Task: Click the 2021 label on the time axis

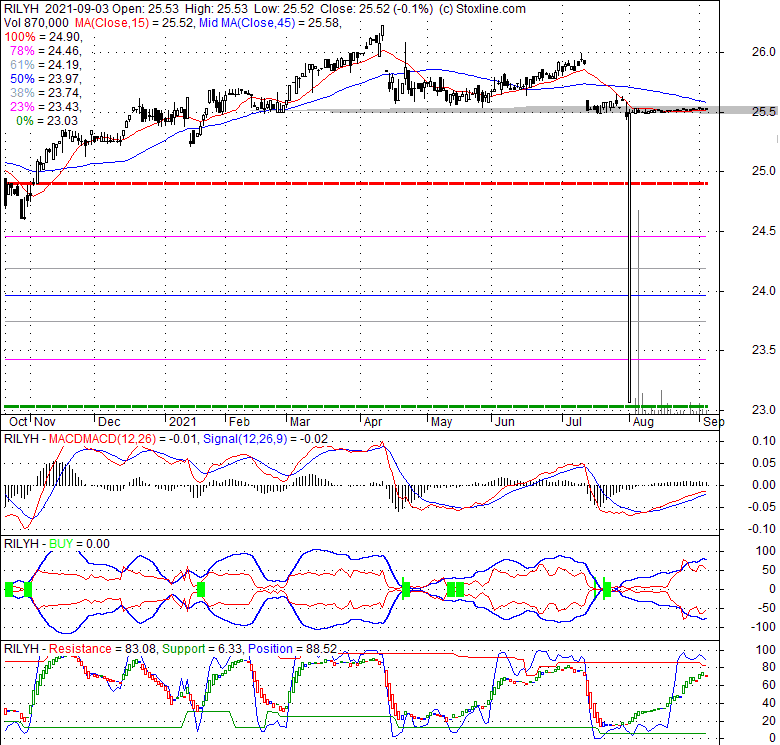Action: [x=183, y=422]
